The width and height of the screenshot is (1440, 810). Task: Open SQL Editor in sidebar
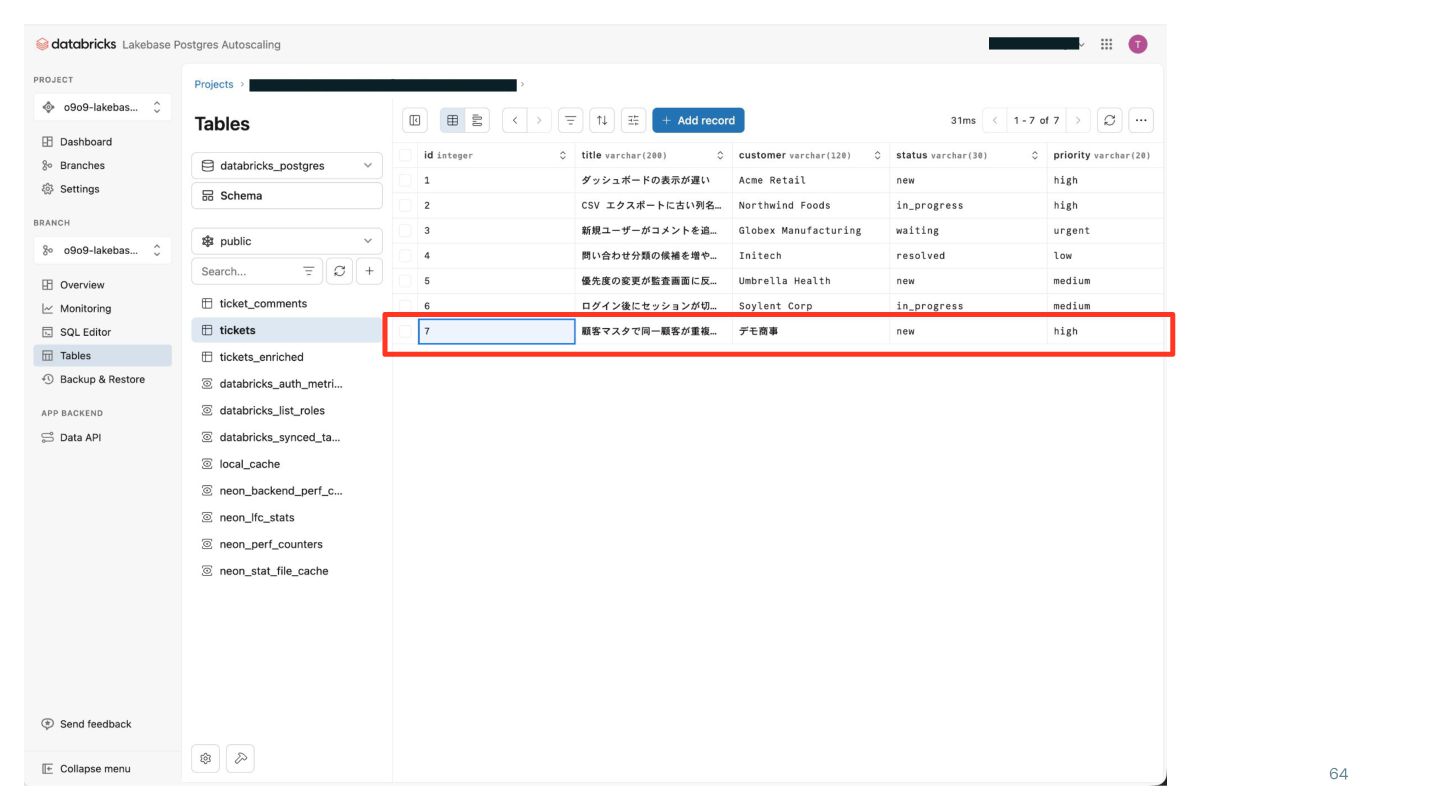click(x=85, y=332)
